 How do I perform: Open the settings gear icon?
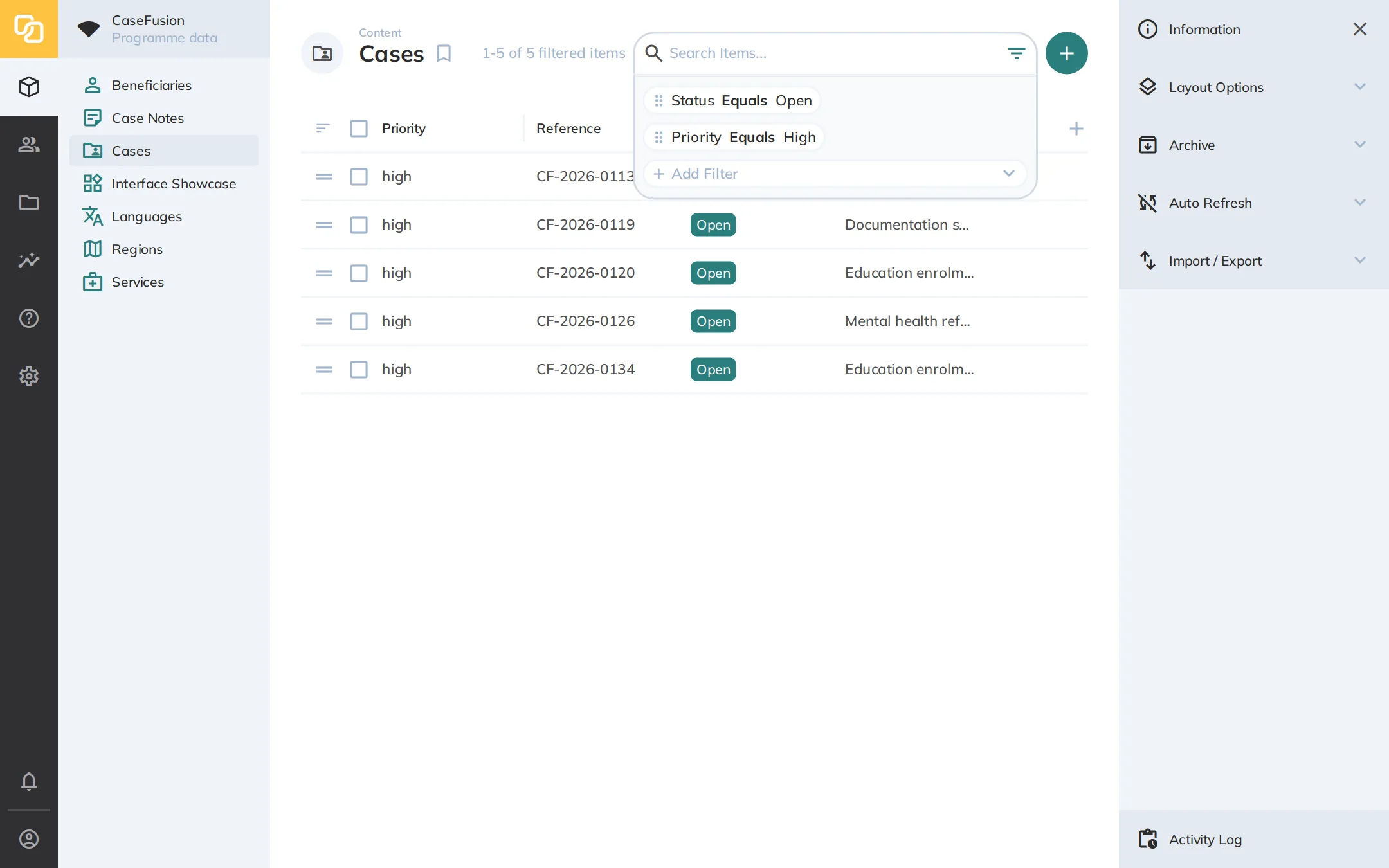pos(29,376)
